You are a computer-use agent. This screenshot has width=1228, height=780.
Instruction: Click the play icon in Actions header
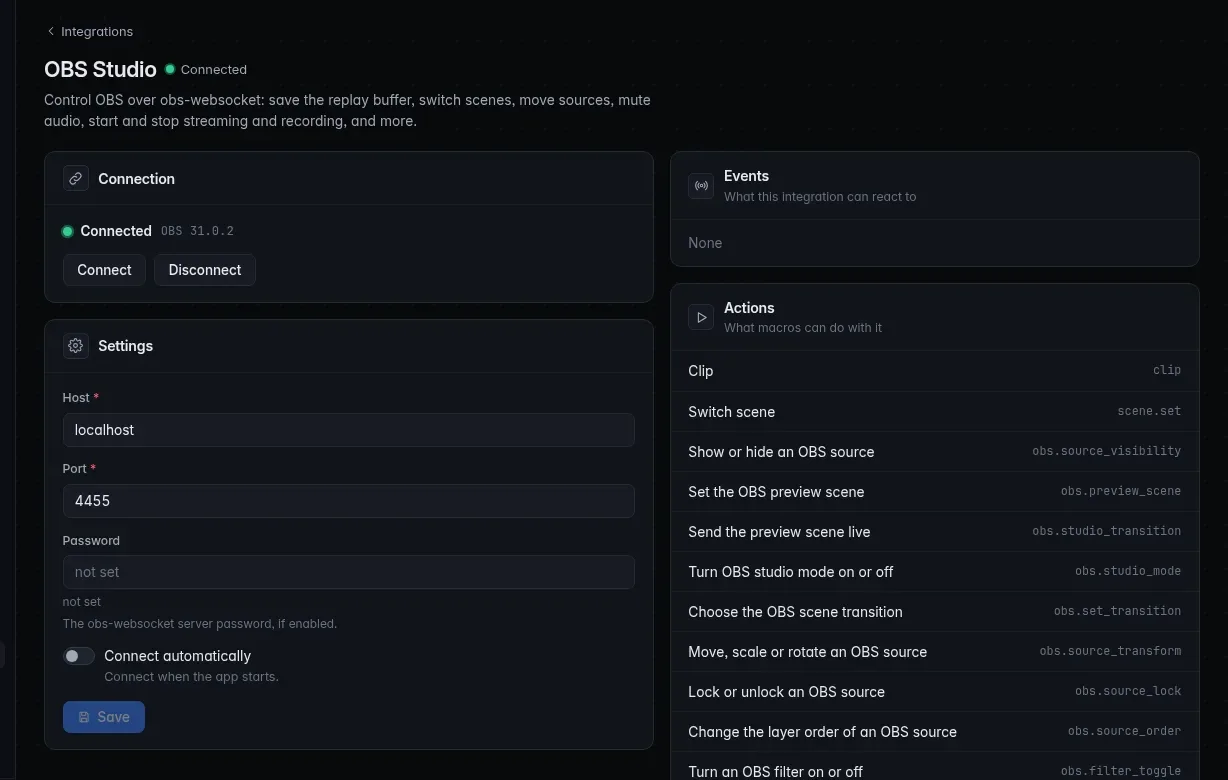701,317
